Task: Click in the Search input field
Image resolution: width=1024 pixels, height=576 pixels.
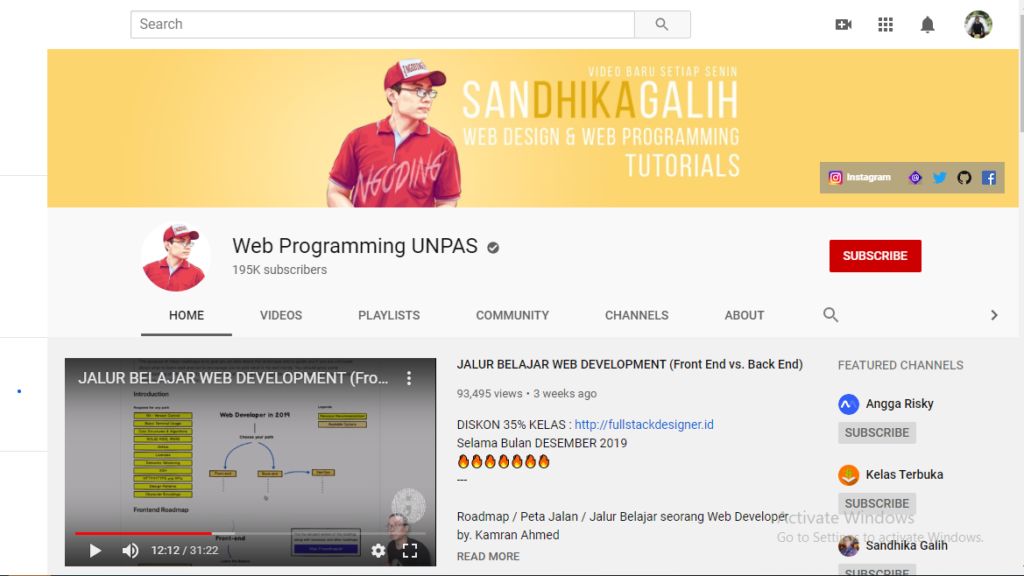Action: coord(382,24)
